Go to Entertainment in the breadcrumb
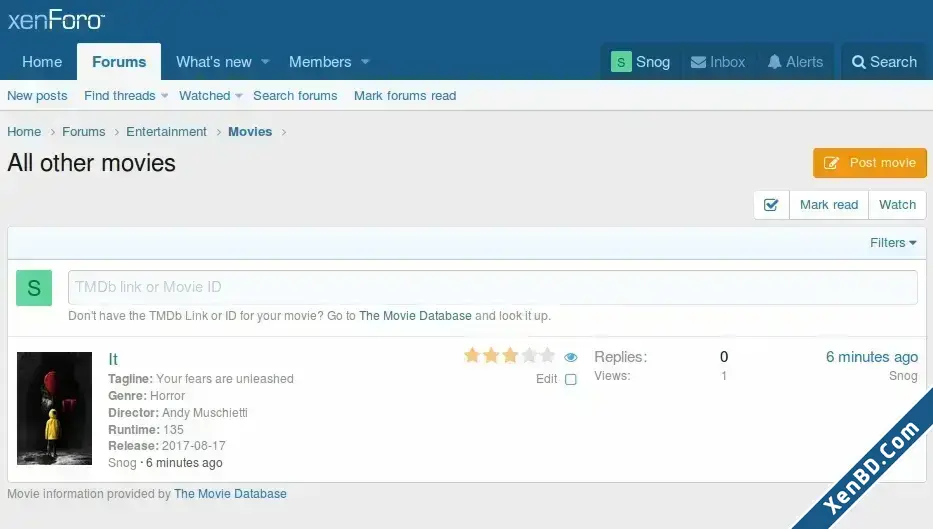The width and height of the screenshot is (933, 529). pyautogui.click(x=167, y=132)
